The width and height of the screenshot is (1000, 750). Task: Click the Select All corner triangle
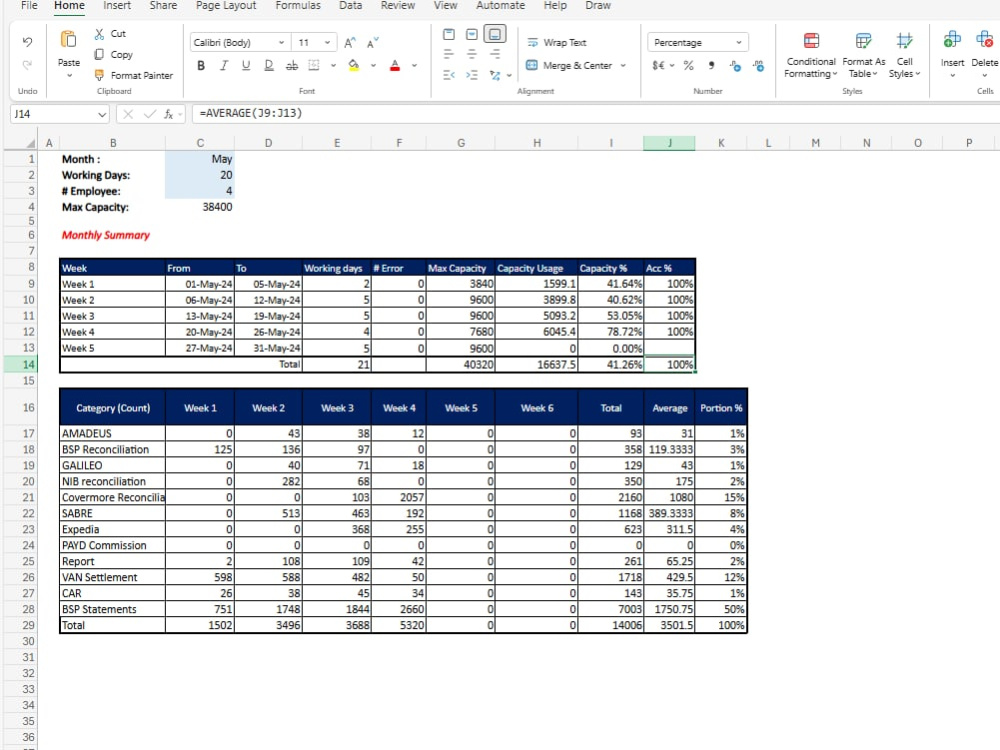coord(30,143)
